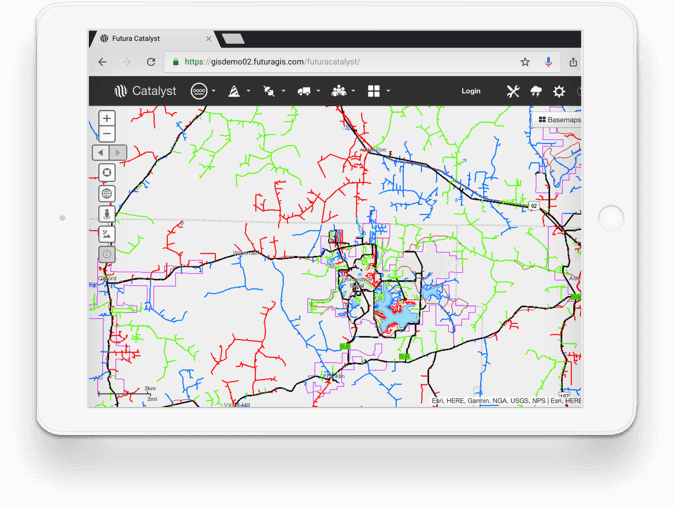Open the Basemaps selector

click(558, 119)
